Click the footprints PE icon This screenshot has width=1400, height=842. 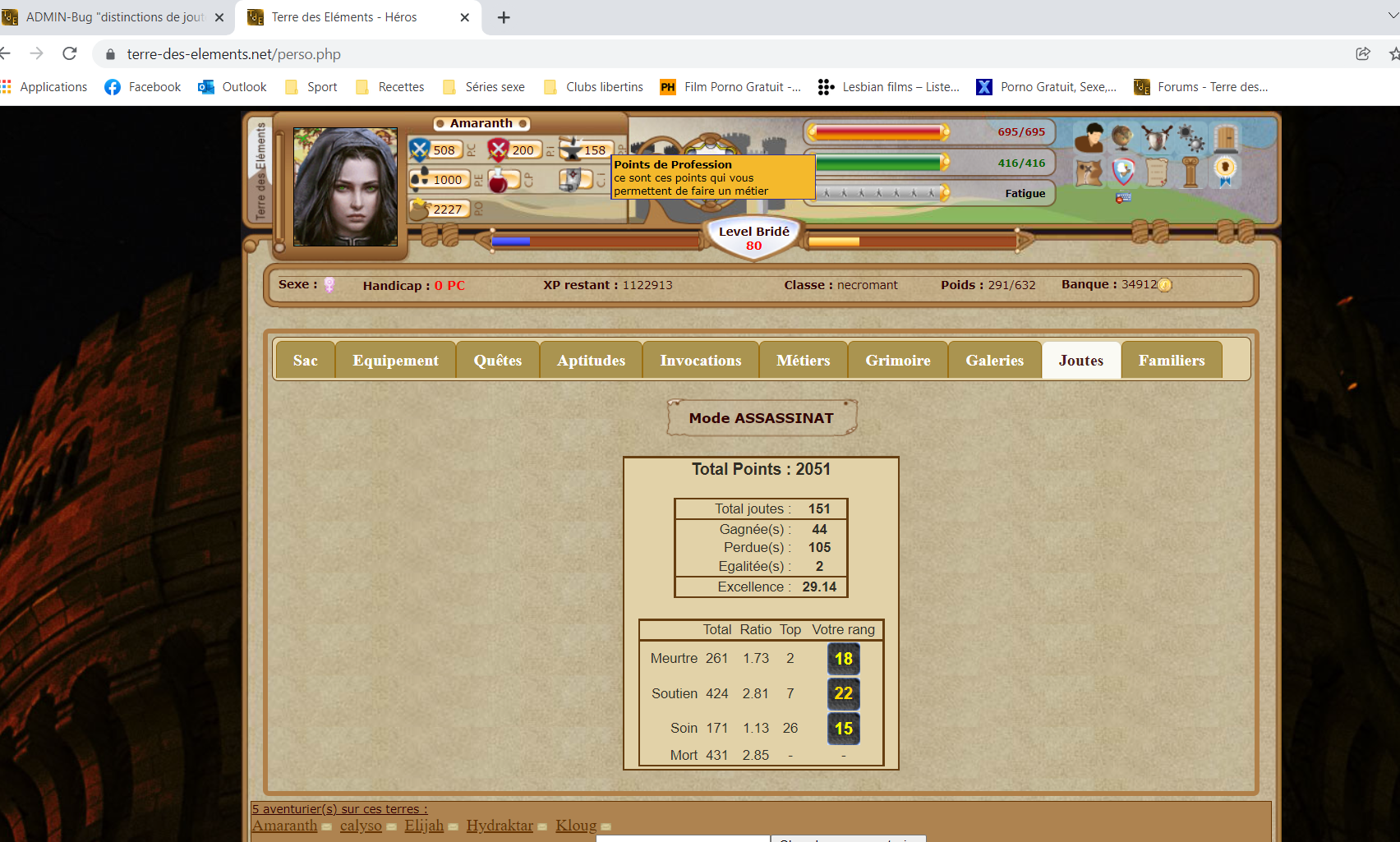click(x=420, y=178)
